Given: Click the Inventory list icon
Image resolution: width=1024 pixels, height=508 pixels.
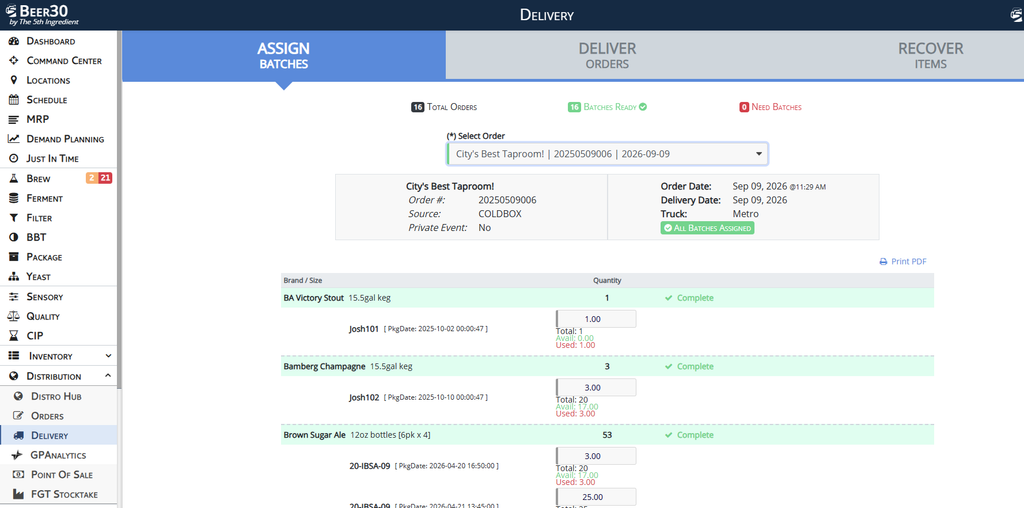Looking at the screenshot, I should tap(14, 357).
